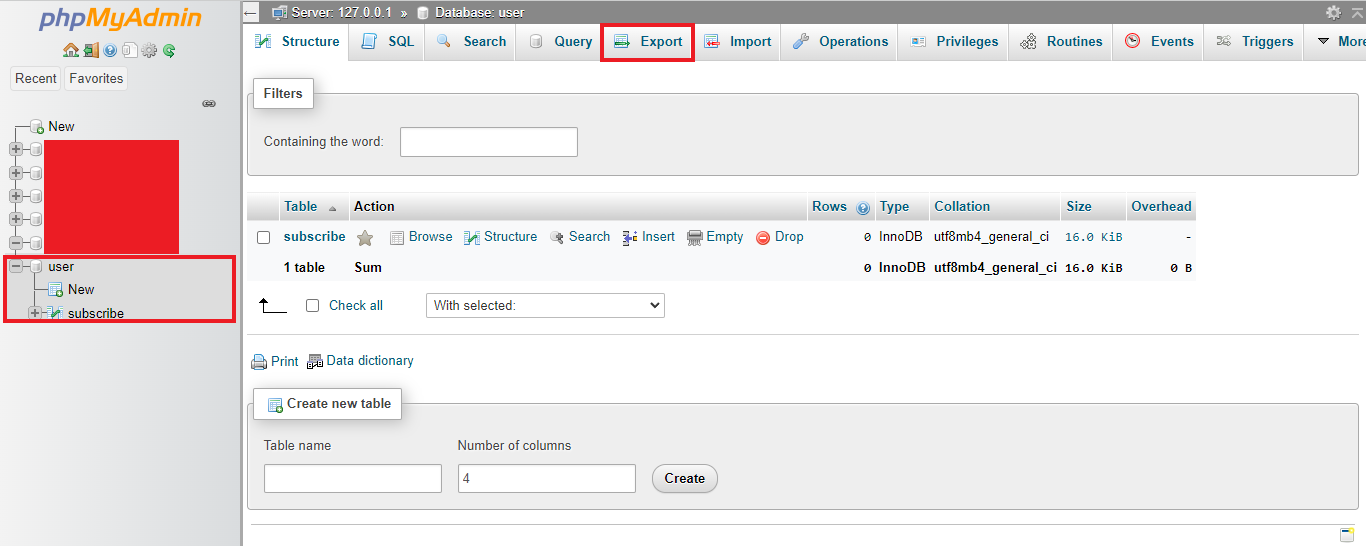1366x546 pixels.
Task: Click the Create table button
Action: [684, 478]
